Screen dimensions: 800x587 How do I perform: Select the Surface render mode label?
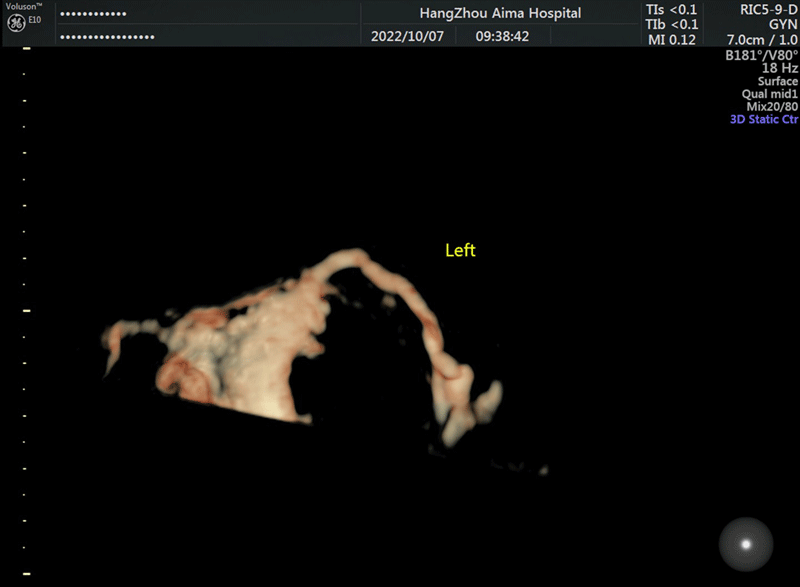[x=777, y=81]
